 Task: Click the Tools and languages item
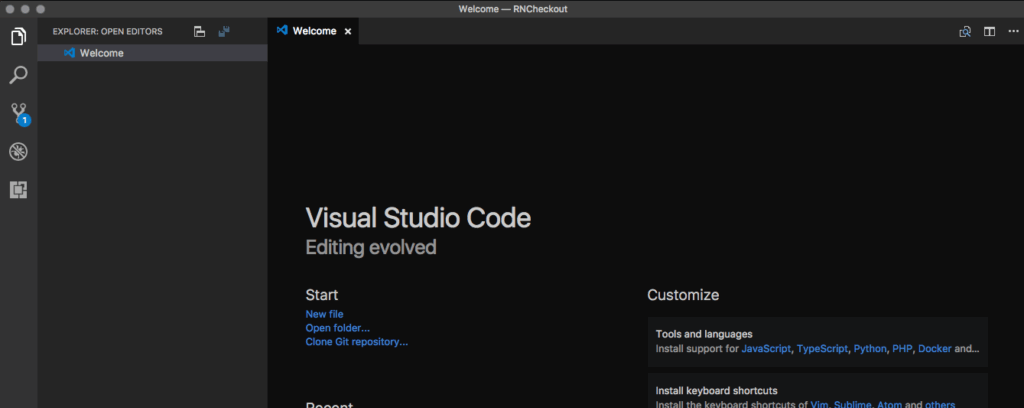(818, 341)
